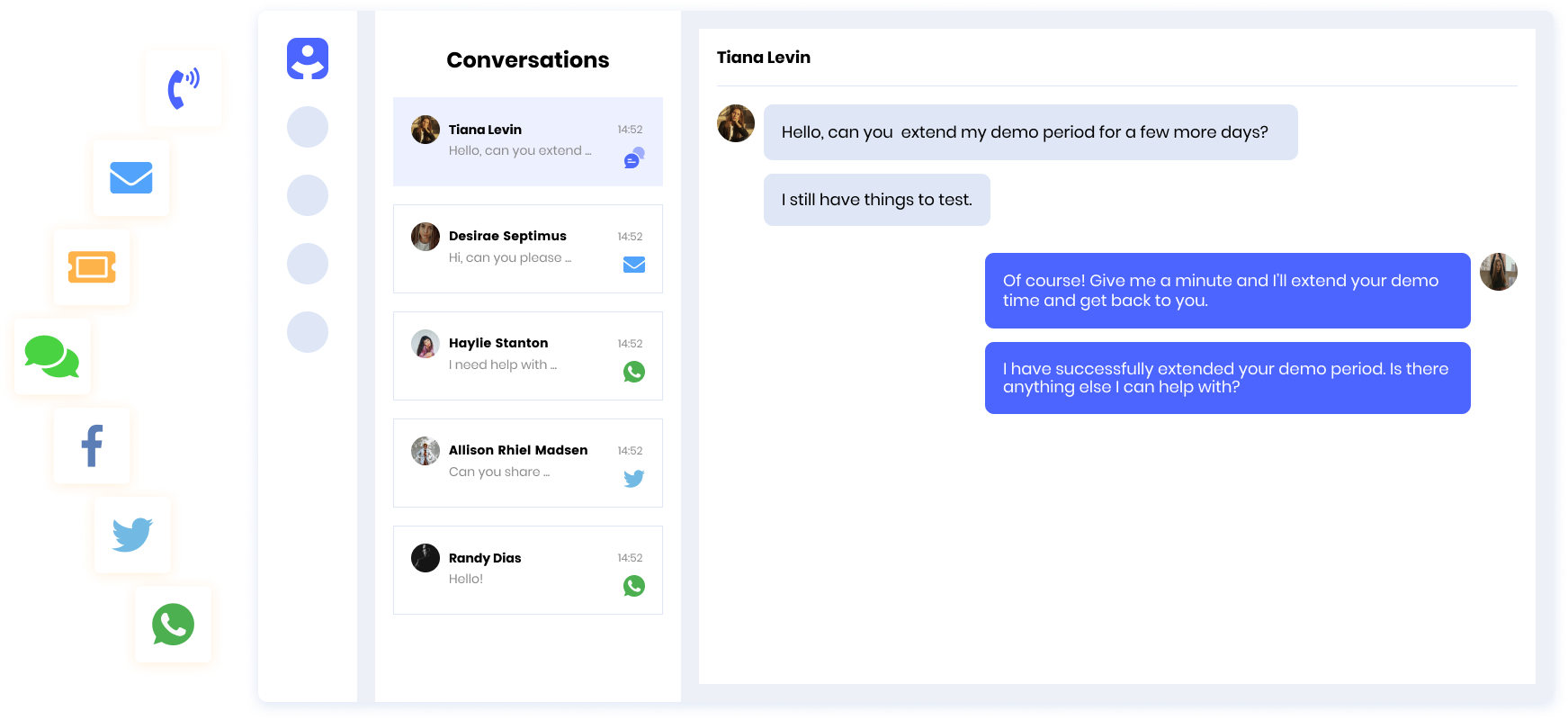
Task: Click the phone call channel icon
Action: tap(184, 88)
